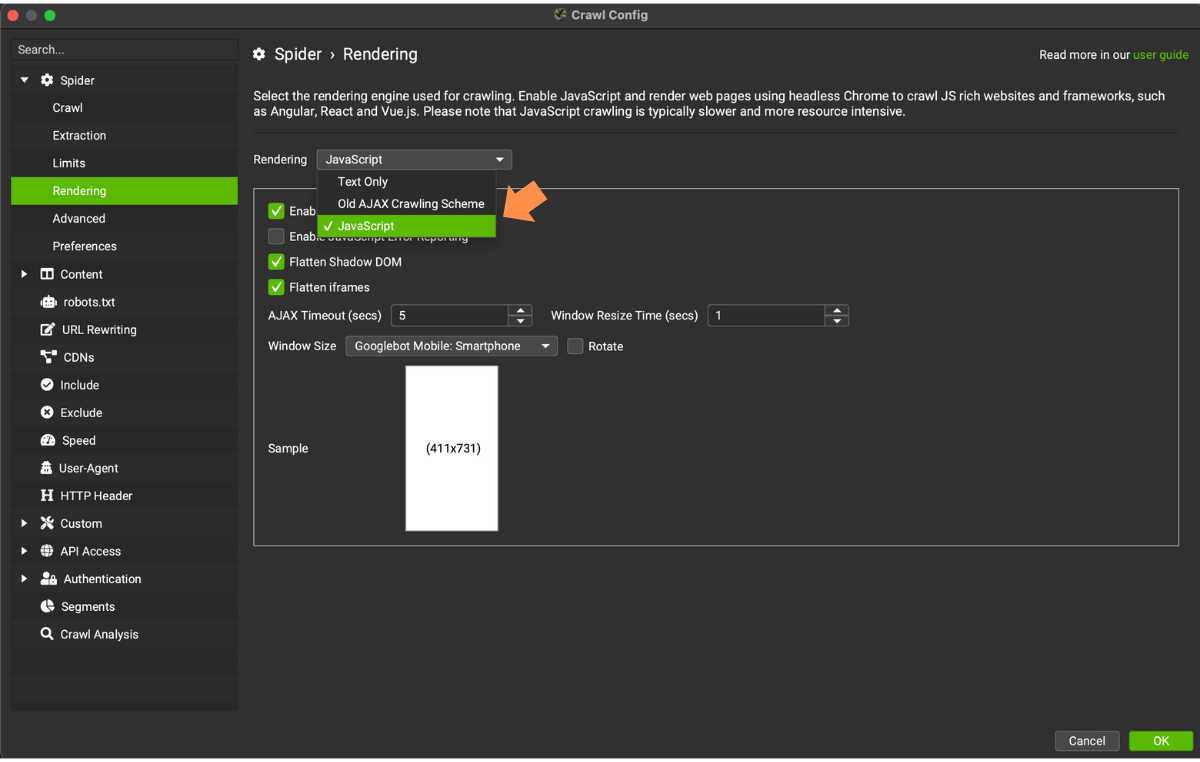Uncheck the Flatten iframes option
Image resolution: width=1200 pixels, height=762 pixels.
[276, 287]
